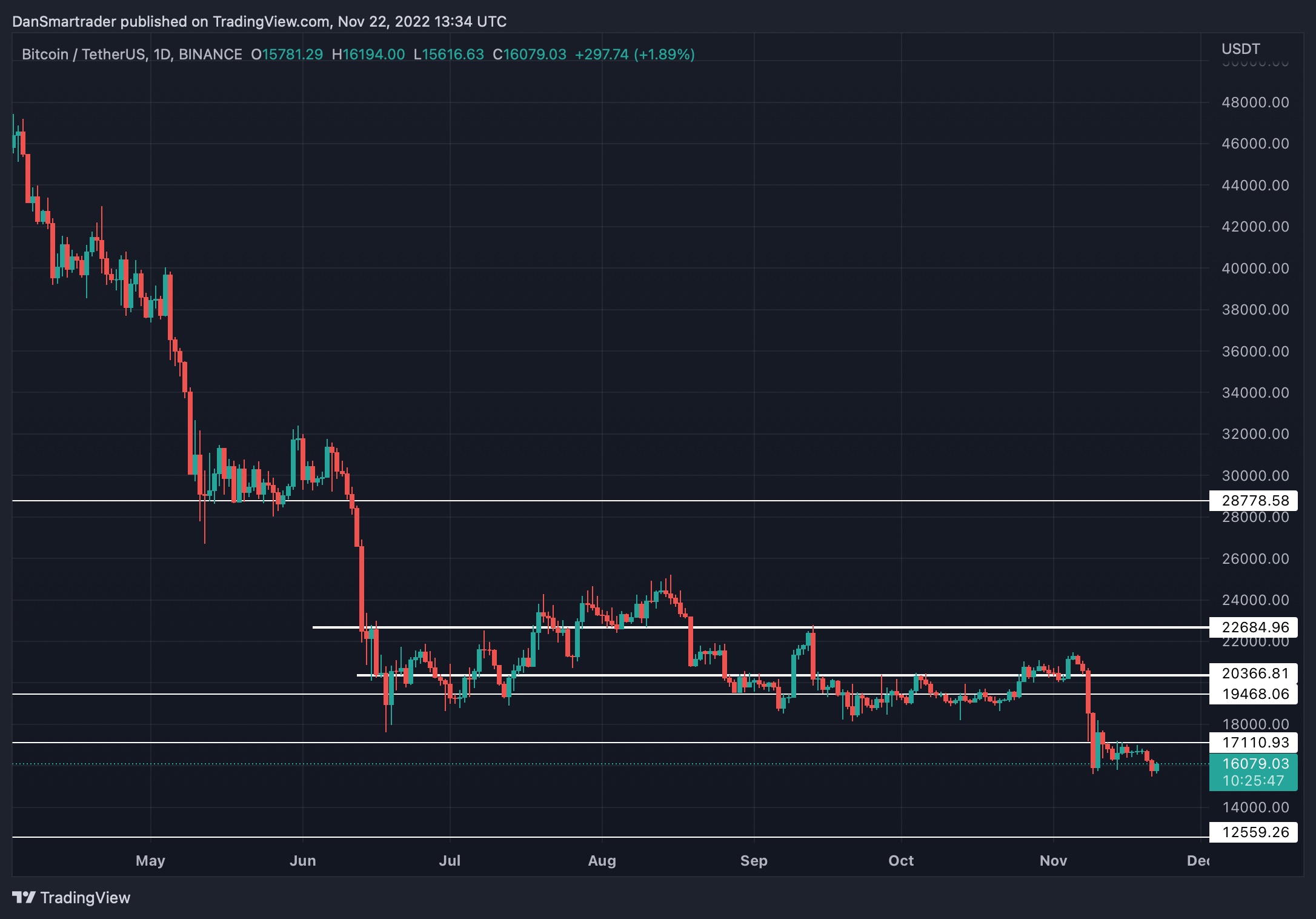
Task: Click the 32000.00 price axis tick
Action: [1255, 433]
